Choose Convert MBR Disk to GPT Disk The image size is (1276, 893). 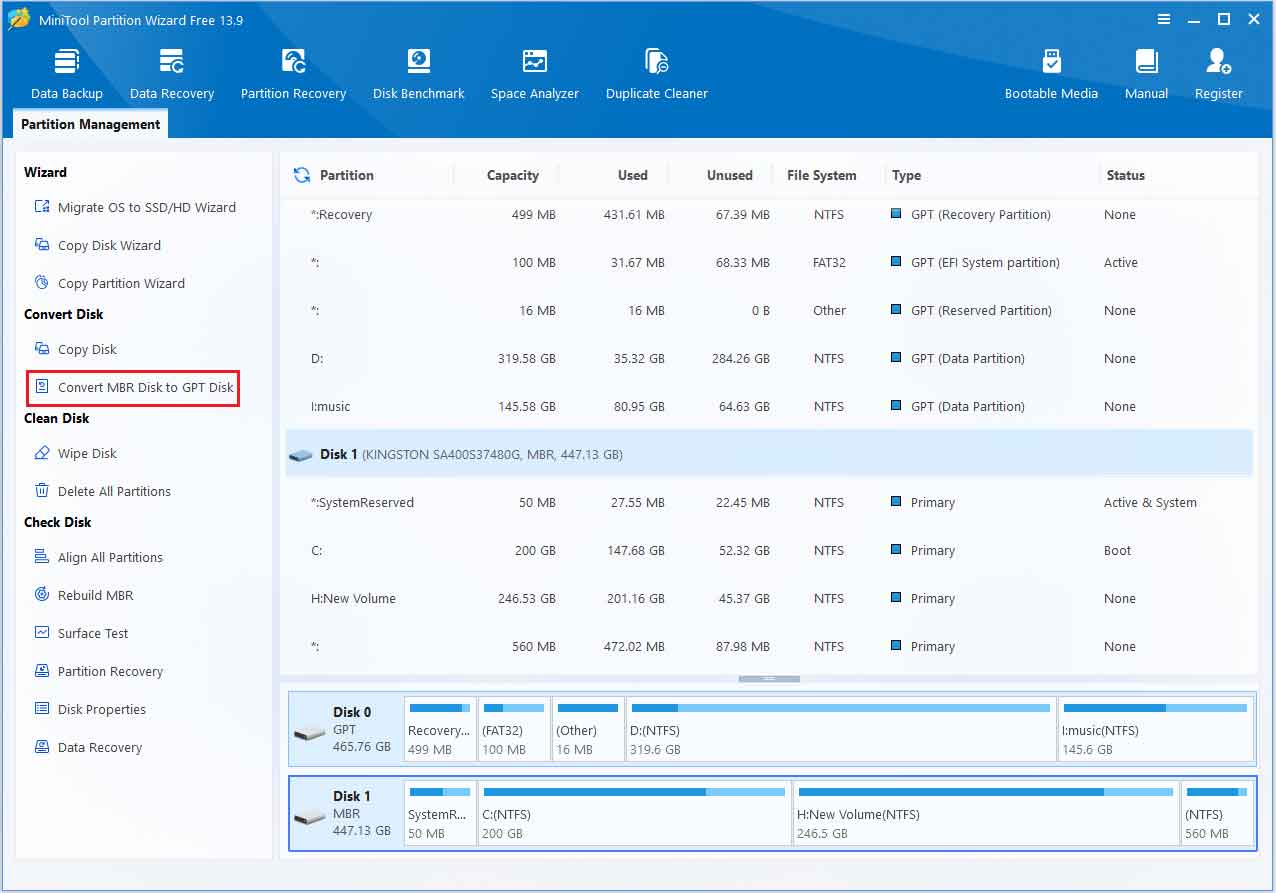point(133,387)
